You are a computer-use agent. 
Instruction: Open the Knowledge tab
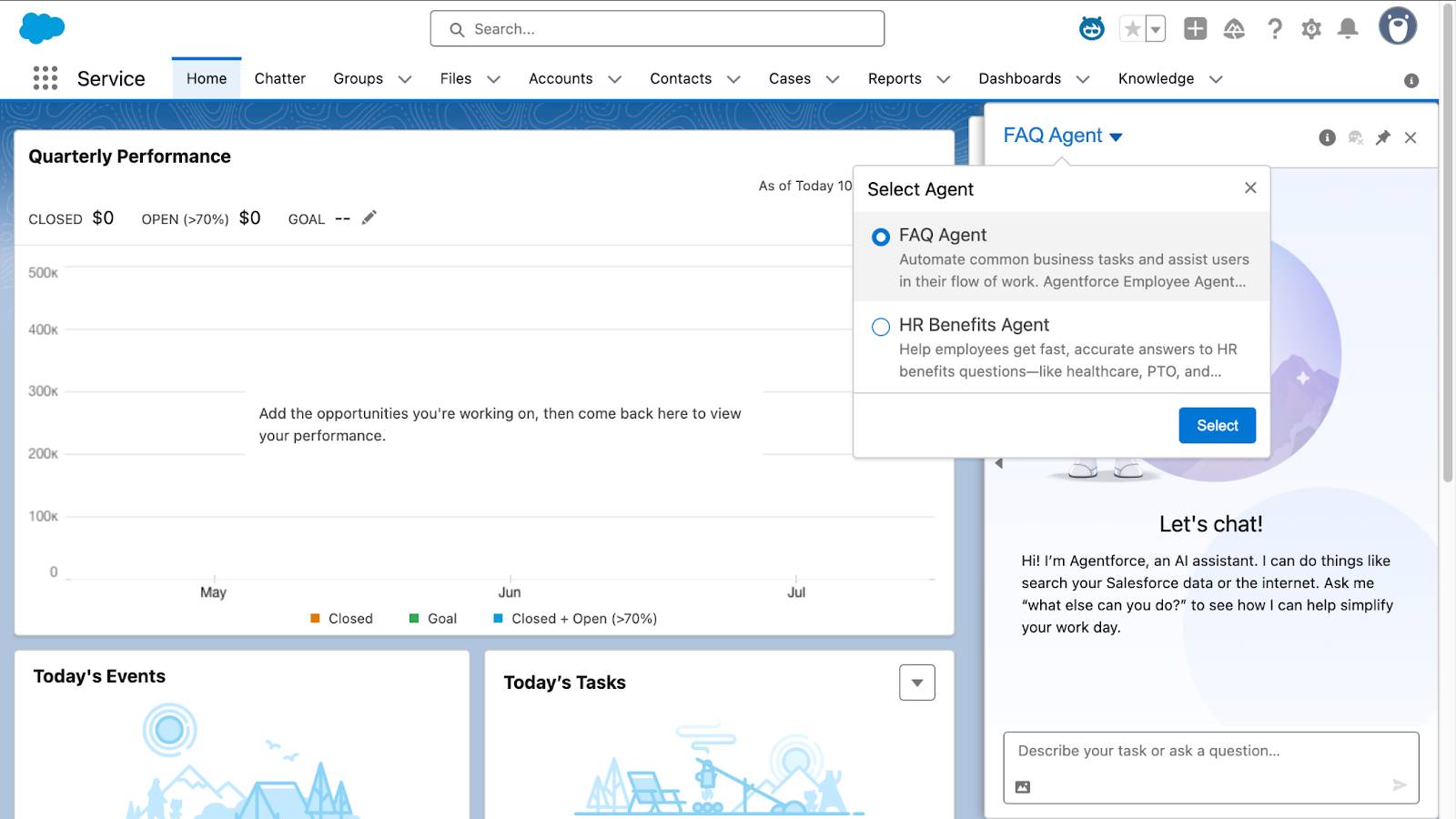point(1157,78)
